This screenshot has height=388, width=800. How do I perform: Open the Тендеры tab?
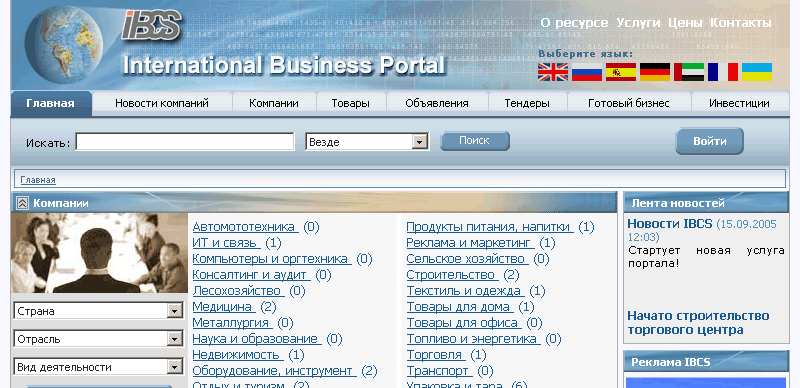point(527,103)
